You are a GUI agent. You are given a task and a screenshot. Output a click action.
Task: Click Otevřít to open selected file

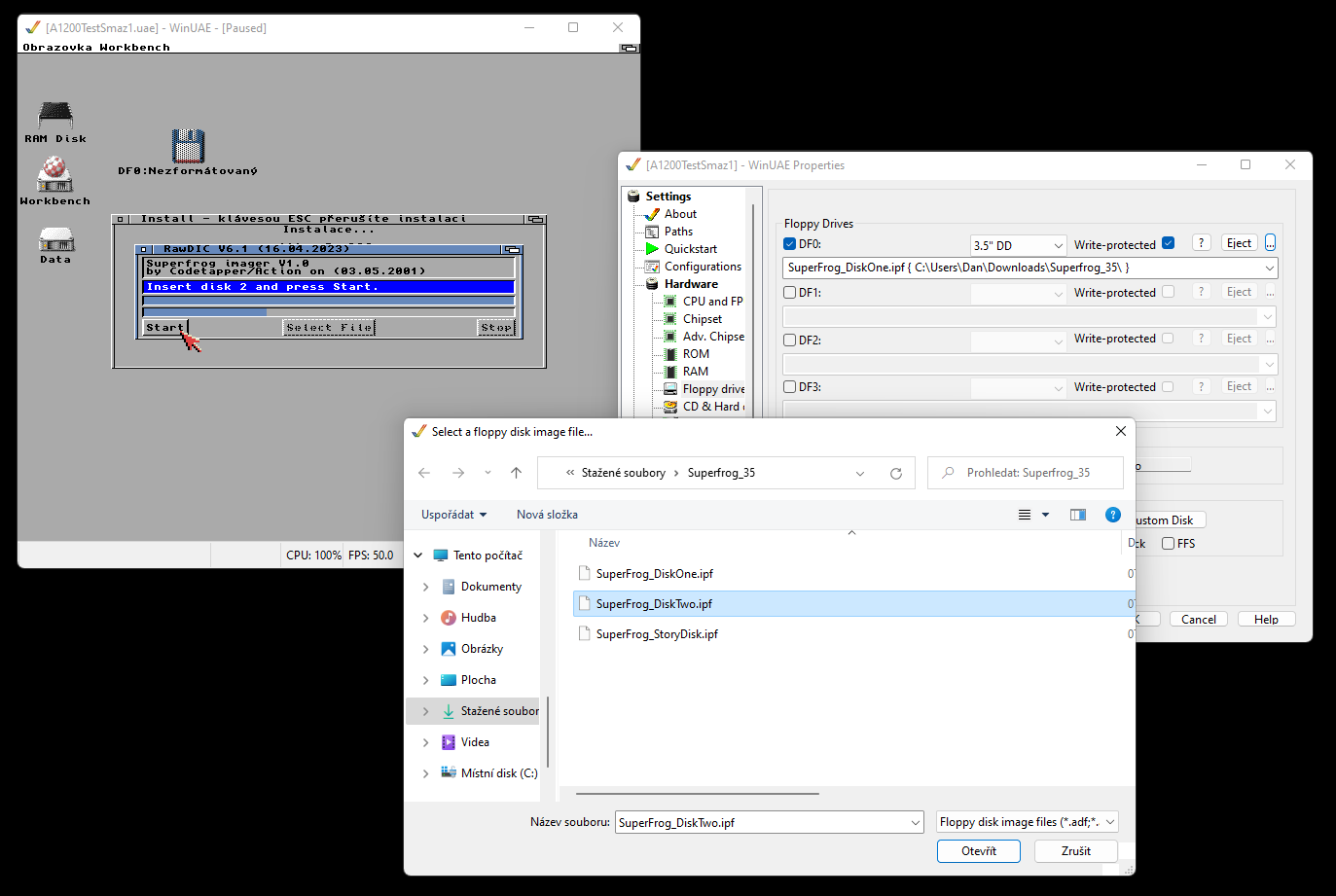979,851
